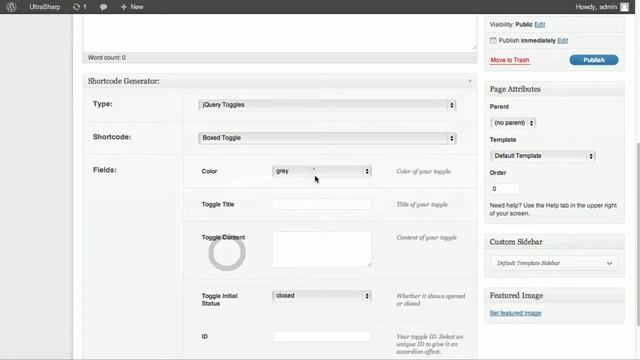The height and width of the screenshot is (360, 640).
Task: Open the Custom Sidebar dropdown
Action: [554, 263]
